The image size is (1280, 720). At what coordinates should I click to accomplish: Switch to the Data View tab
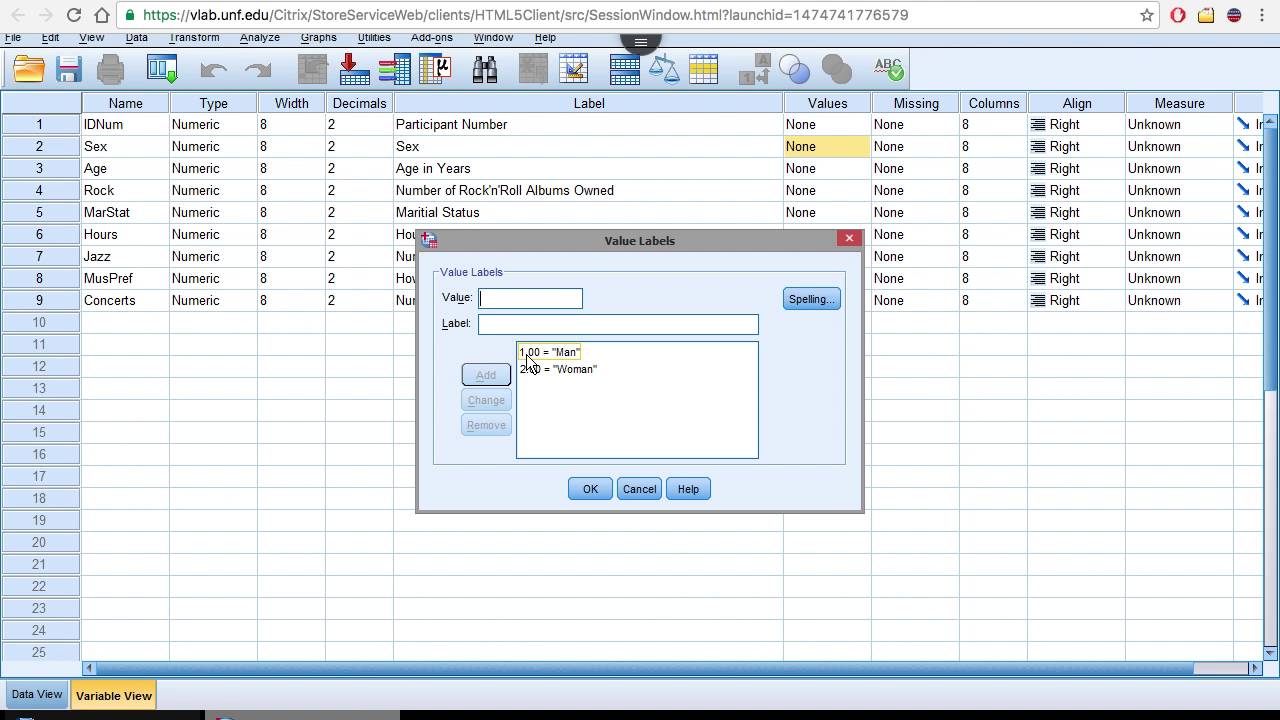click(37, 695)
